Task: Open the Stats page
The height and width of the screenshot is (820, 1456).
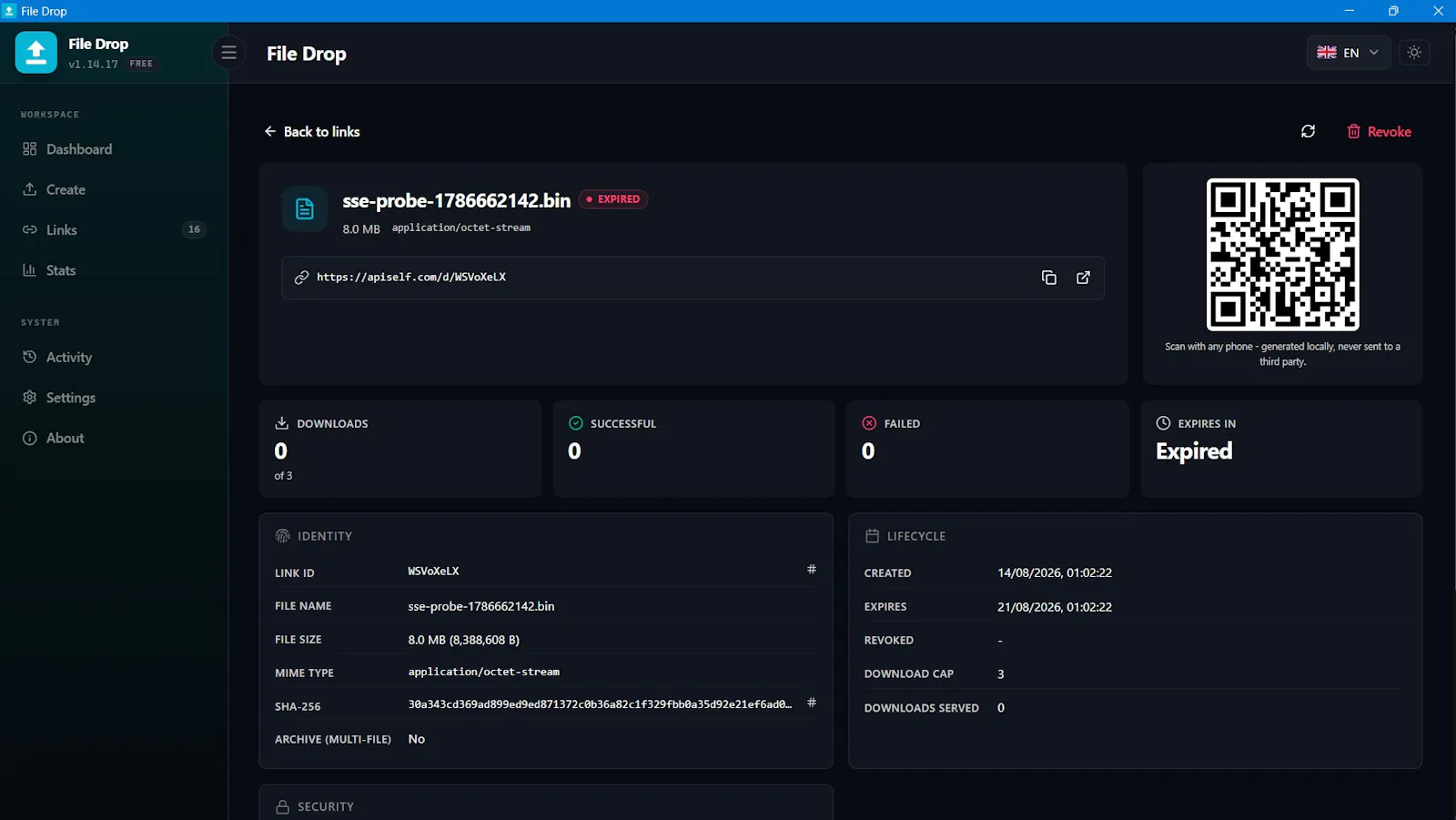Action: [x=114, y=270]
